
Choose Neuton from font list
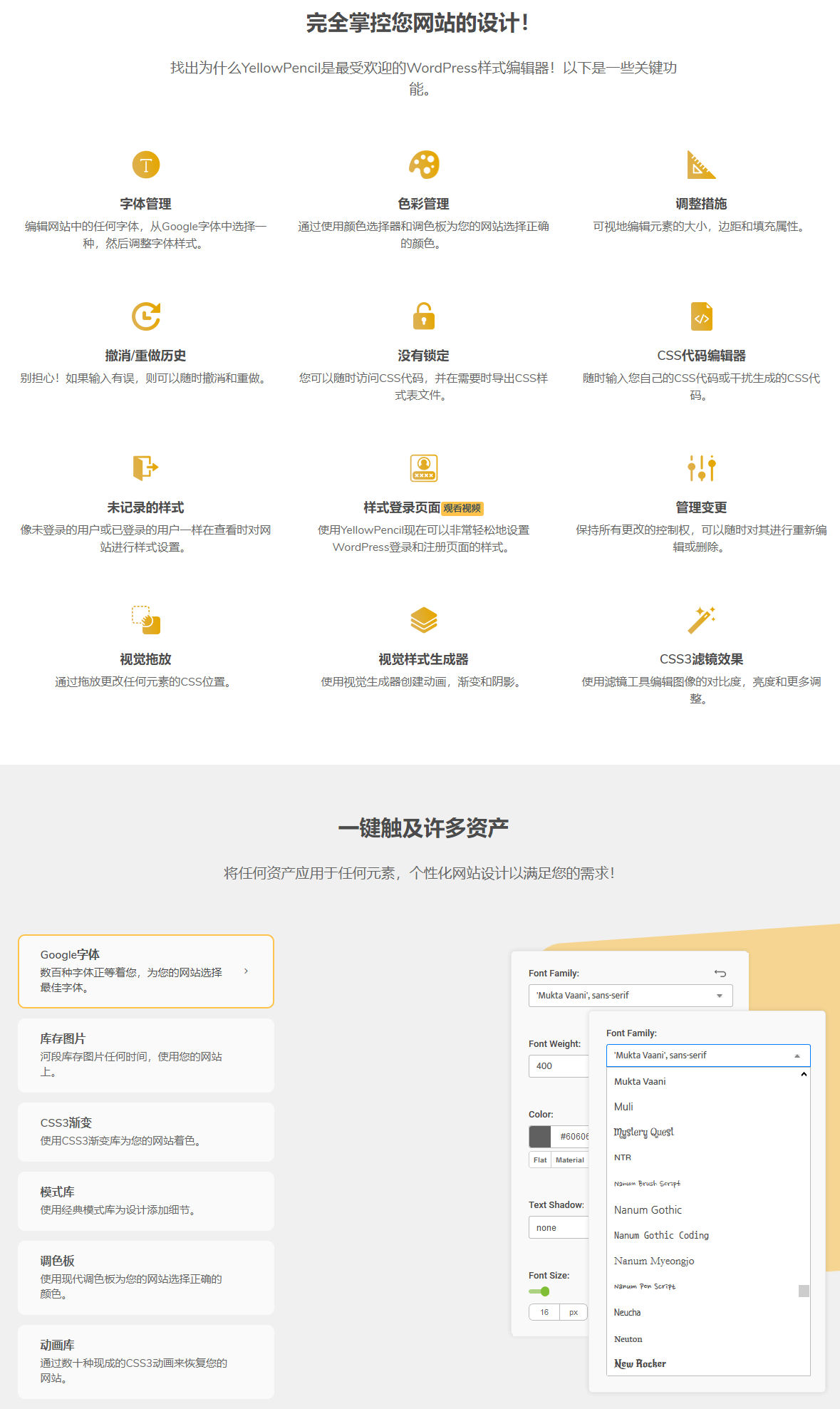pos(628,1338)
